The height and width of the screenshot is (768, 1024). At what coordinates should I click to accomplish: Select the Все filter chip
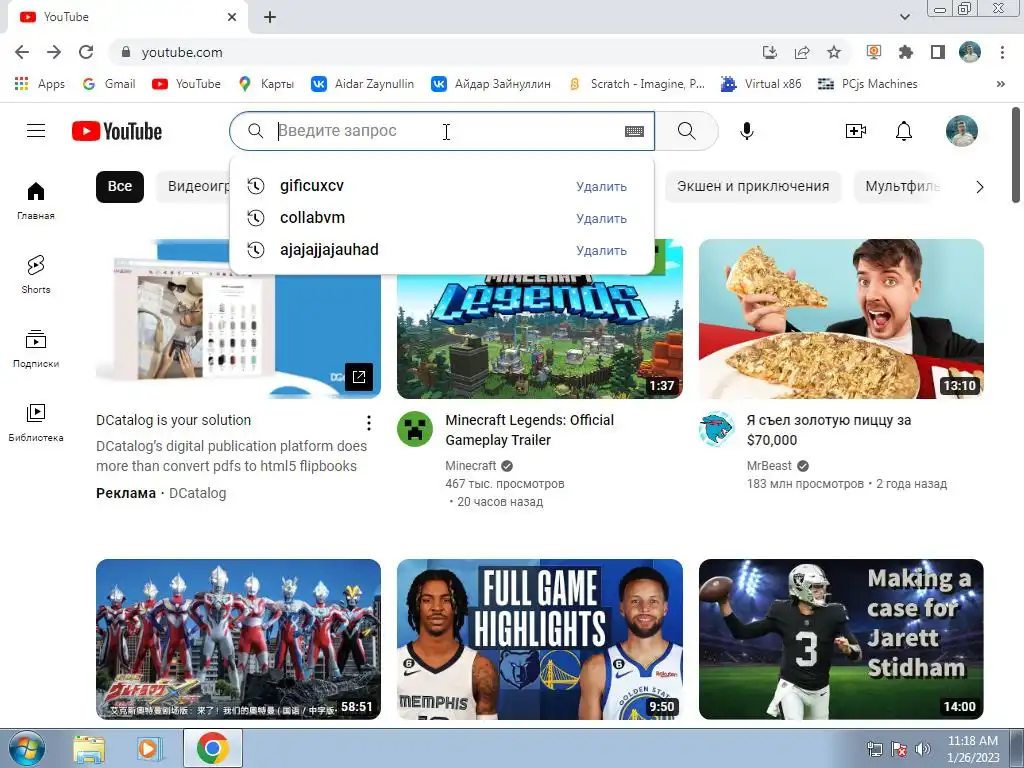pos(120,186)
